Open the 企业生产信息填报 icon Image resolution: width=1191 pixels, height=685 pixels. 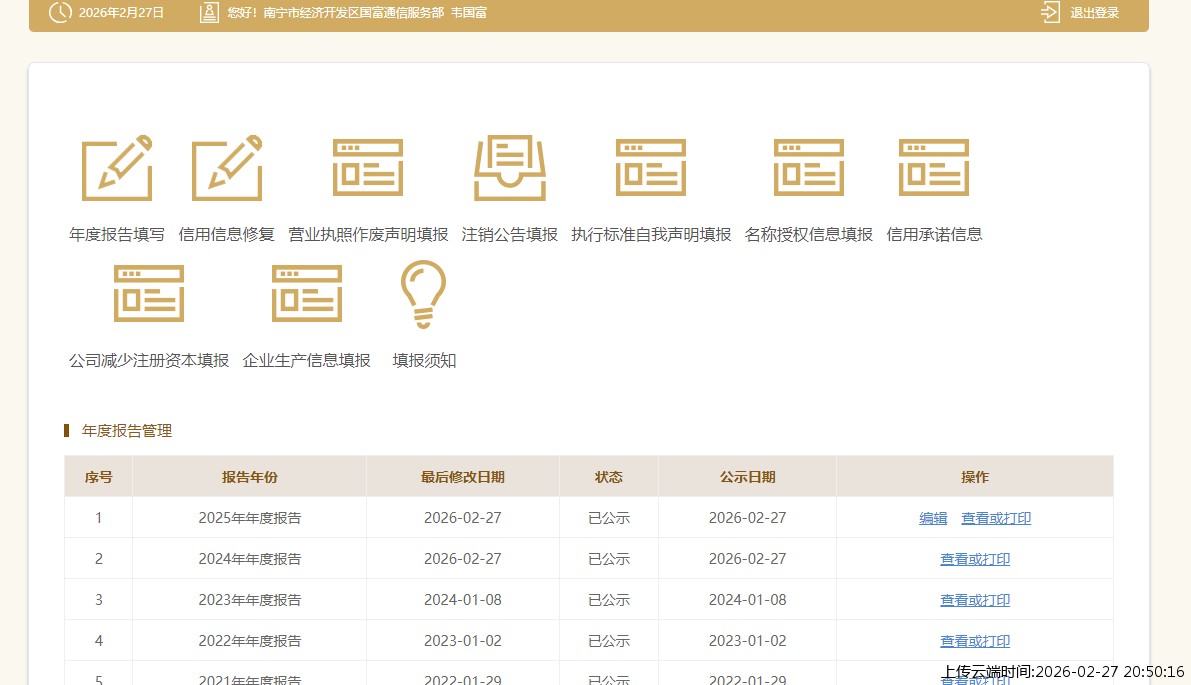tap(307, 294)
